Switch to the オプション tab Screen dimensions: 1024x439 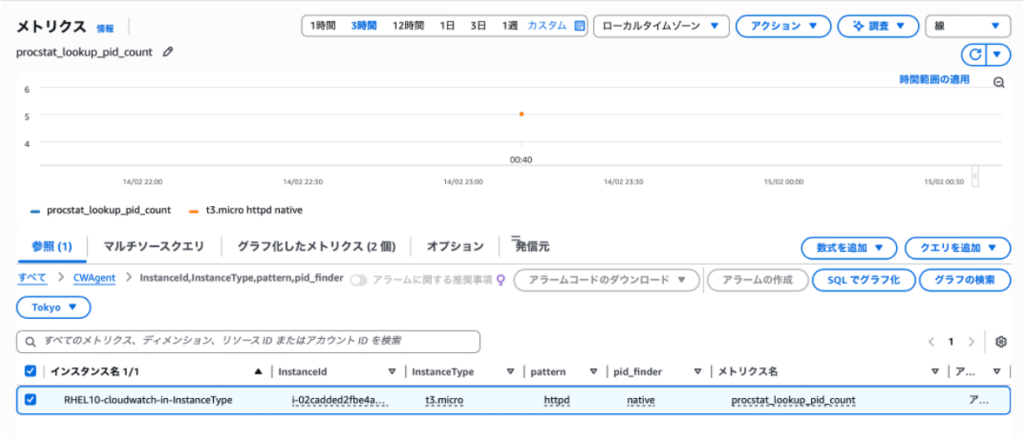455,247
